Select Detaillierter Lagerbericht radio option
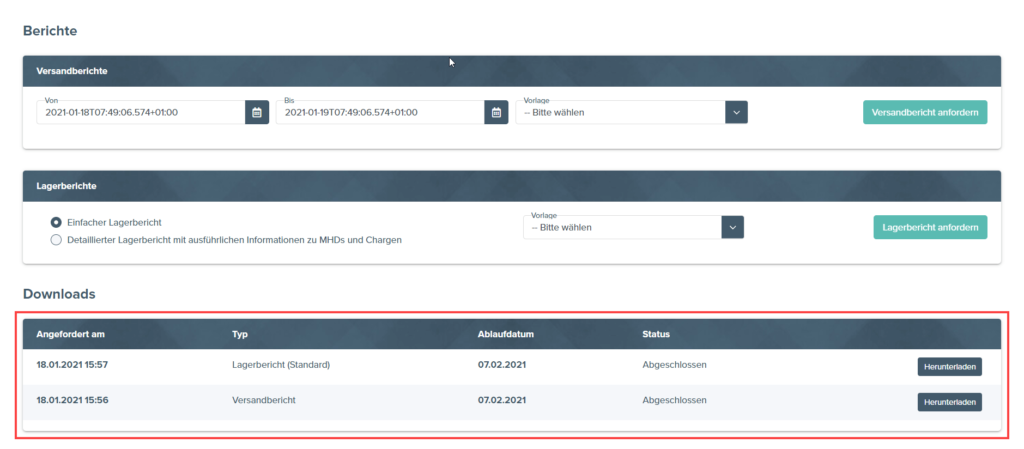 (56, 240)
